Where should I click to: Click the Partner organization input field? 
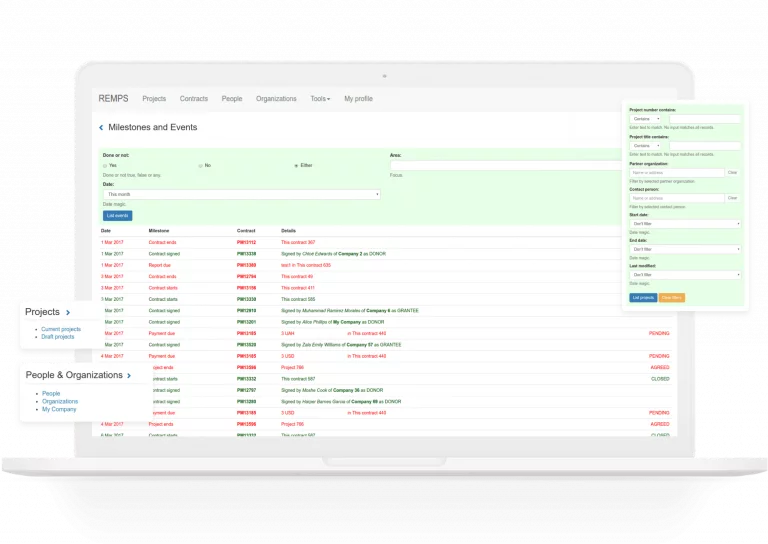coord(676,173)
